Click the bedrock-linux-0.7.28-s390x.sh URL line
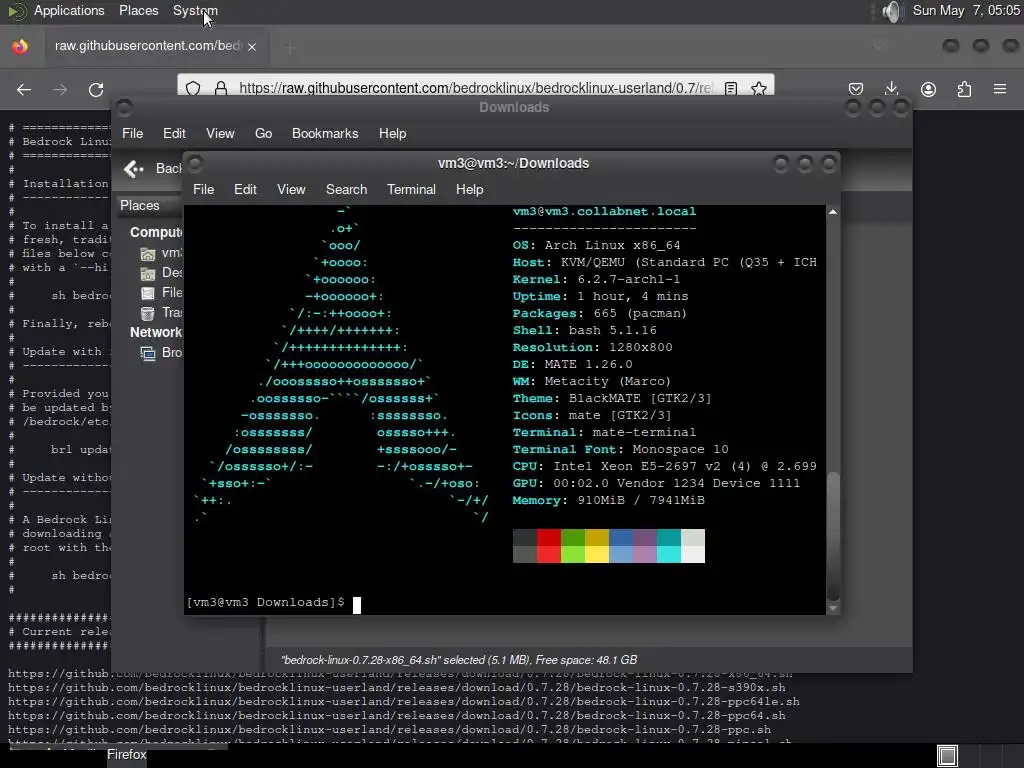This screenshot has height=768, width=1024. (x=396, y=688)
